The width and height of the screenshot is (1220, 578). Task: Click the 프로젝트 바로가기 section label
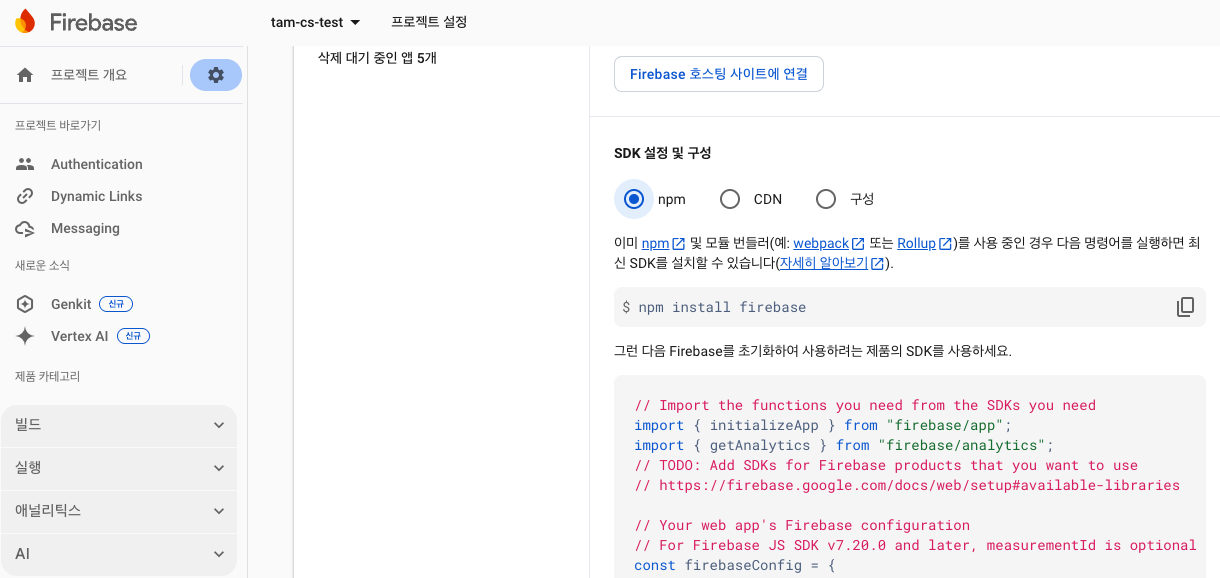point(58,125)
